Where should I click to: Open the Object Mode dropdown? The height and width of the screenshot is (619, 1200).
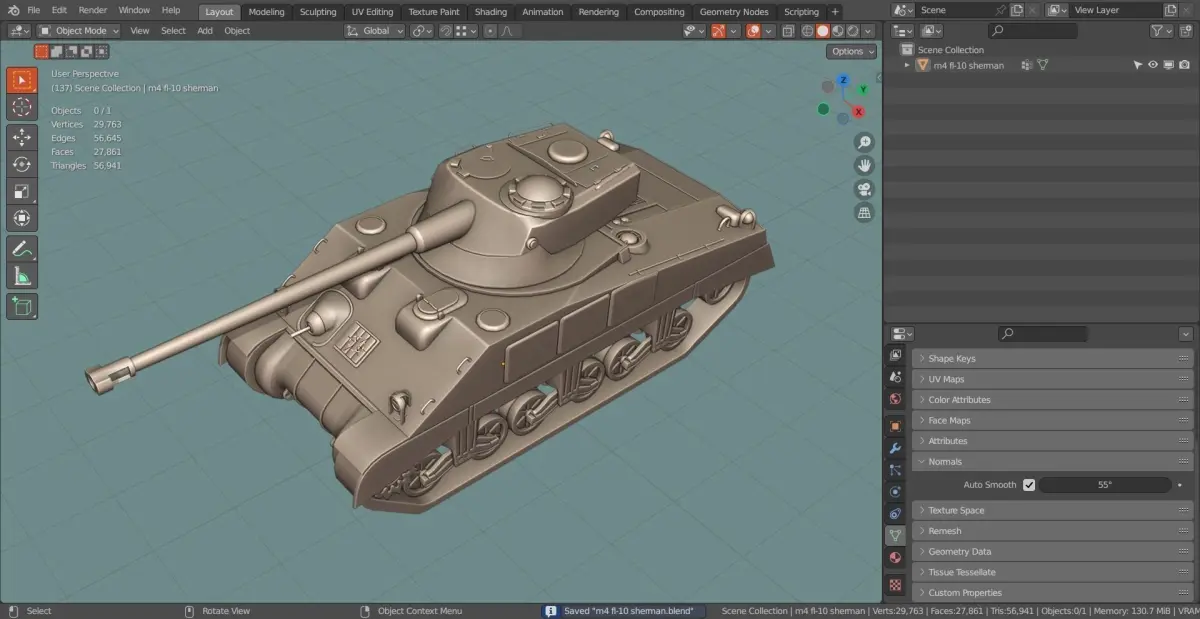[x=78, y=31]
